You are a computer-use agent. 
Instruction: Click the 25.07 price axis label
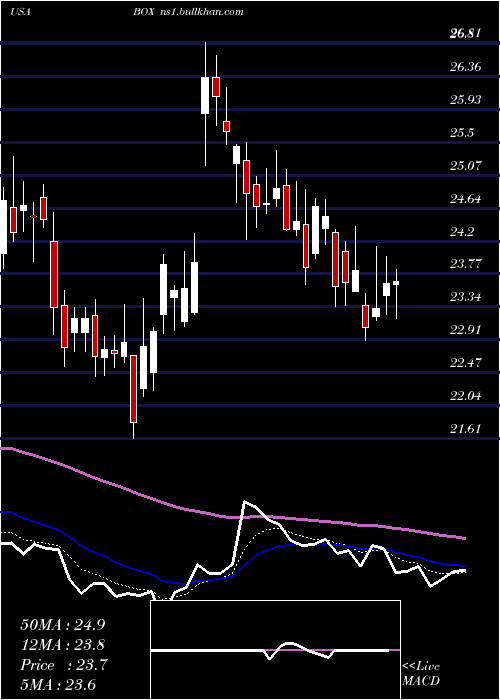(x=466, y=166)
